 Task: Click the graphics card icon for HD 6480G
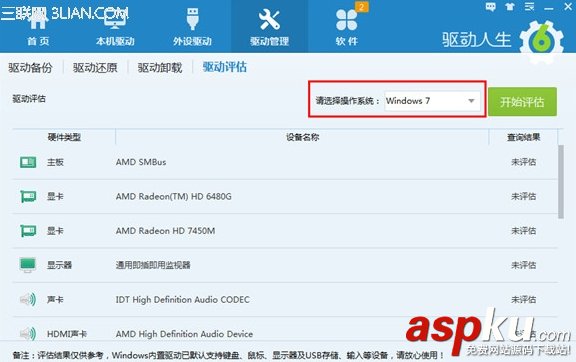[28, 197]
